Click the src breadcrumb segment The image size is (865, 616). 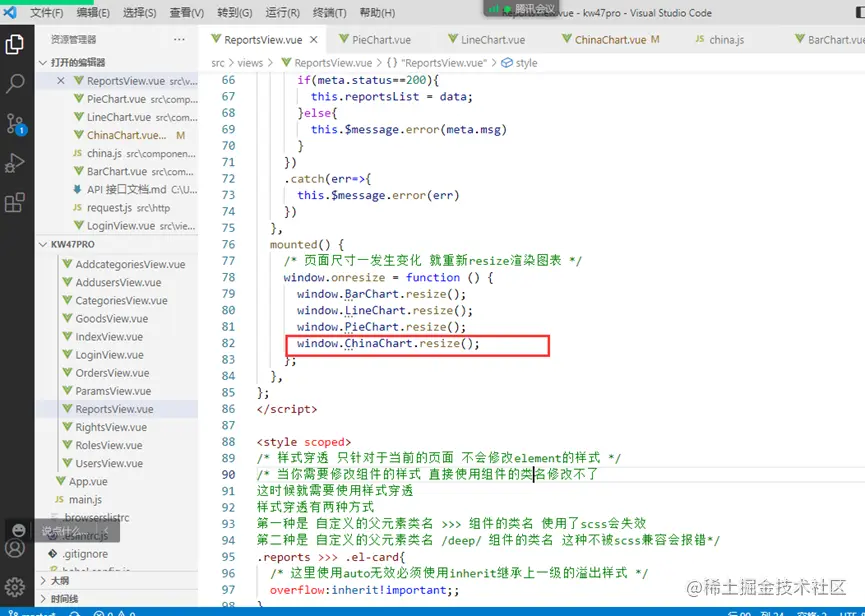218,63
